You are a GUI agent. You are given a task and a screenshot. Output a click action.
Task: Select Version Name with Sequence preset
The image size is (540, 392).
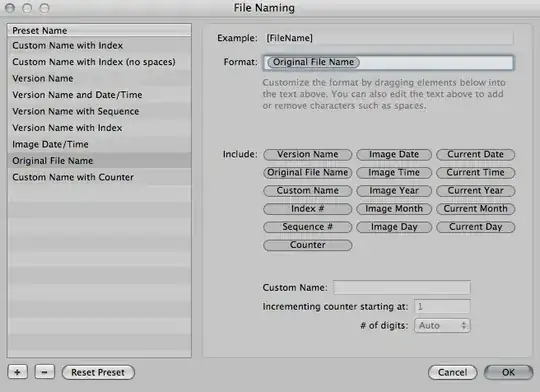click(99, 111)
